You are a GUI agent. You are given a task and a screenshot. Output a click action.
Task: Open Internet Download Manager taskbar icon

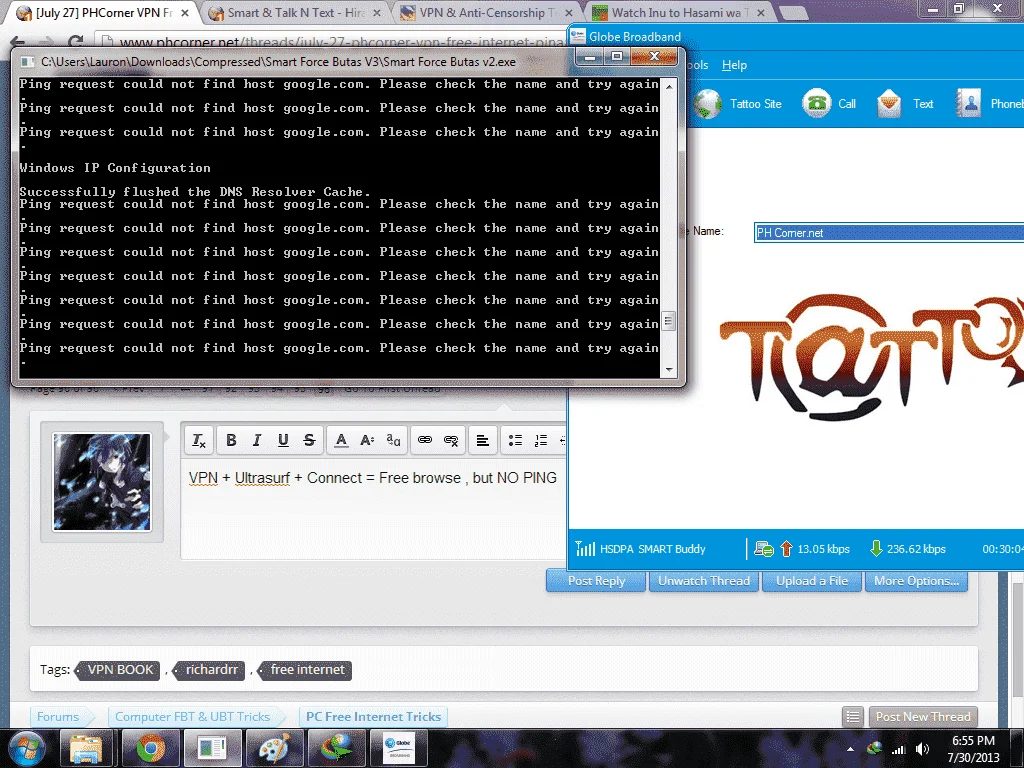pyautogui.click(x=336, y=748)
